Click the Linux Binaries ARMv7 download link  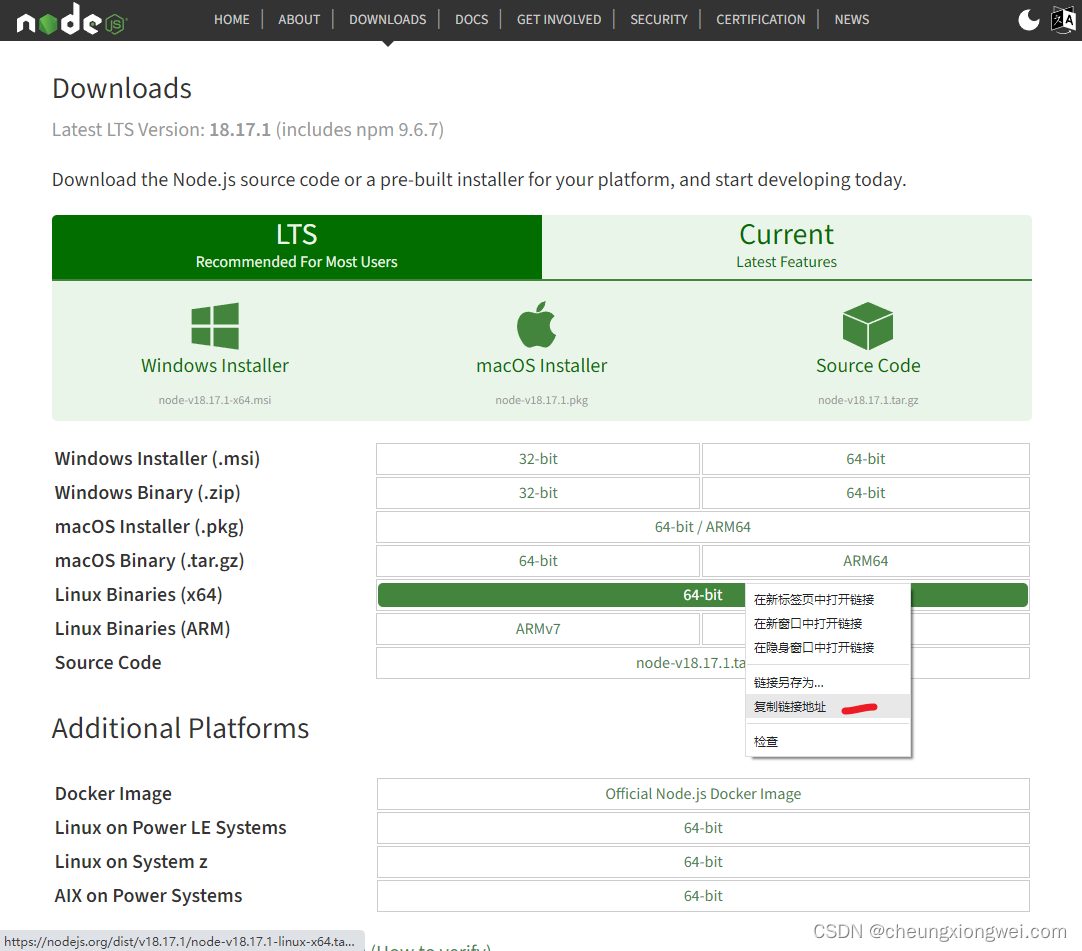537,628
